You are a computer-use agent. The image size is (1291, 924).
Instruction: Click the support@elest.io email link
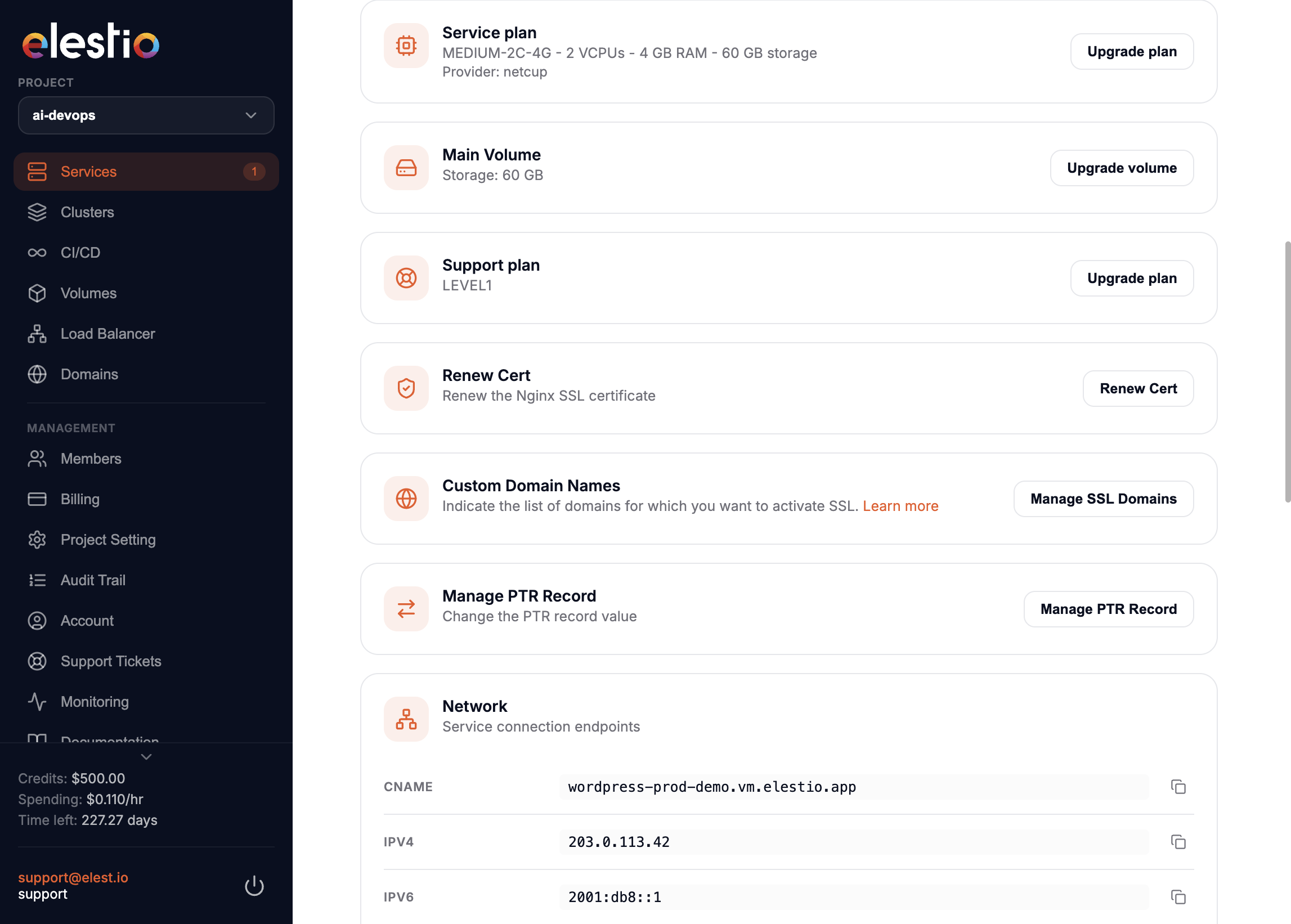point(73,877)
